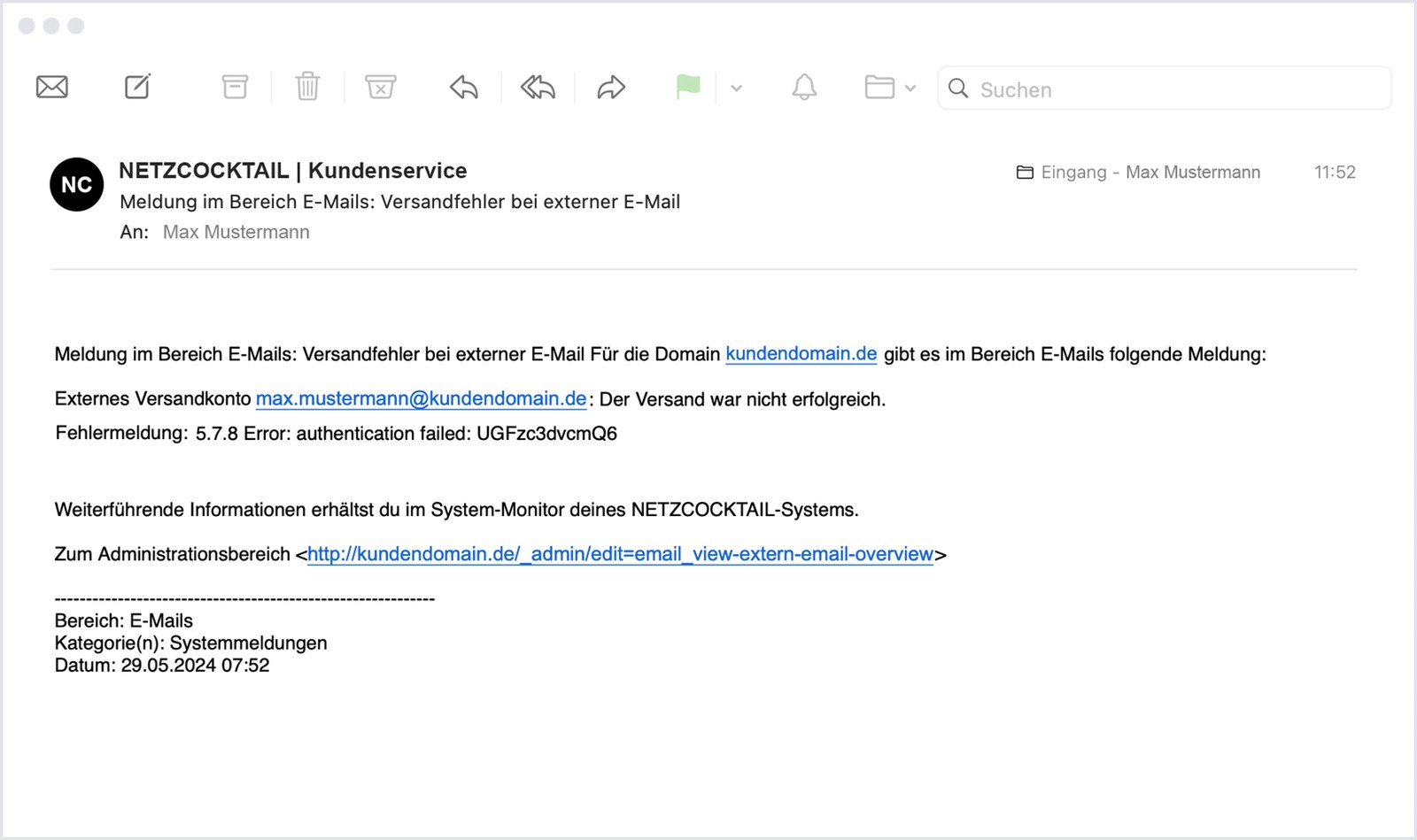Viewport: 1417px width, 840px height.
Task: Forward this email
Action: tap(611, 87)
